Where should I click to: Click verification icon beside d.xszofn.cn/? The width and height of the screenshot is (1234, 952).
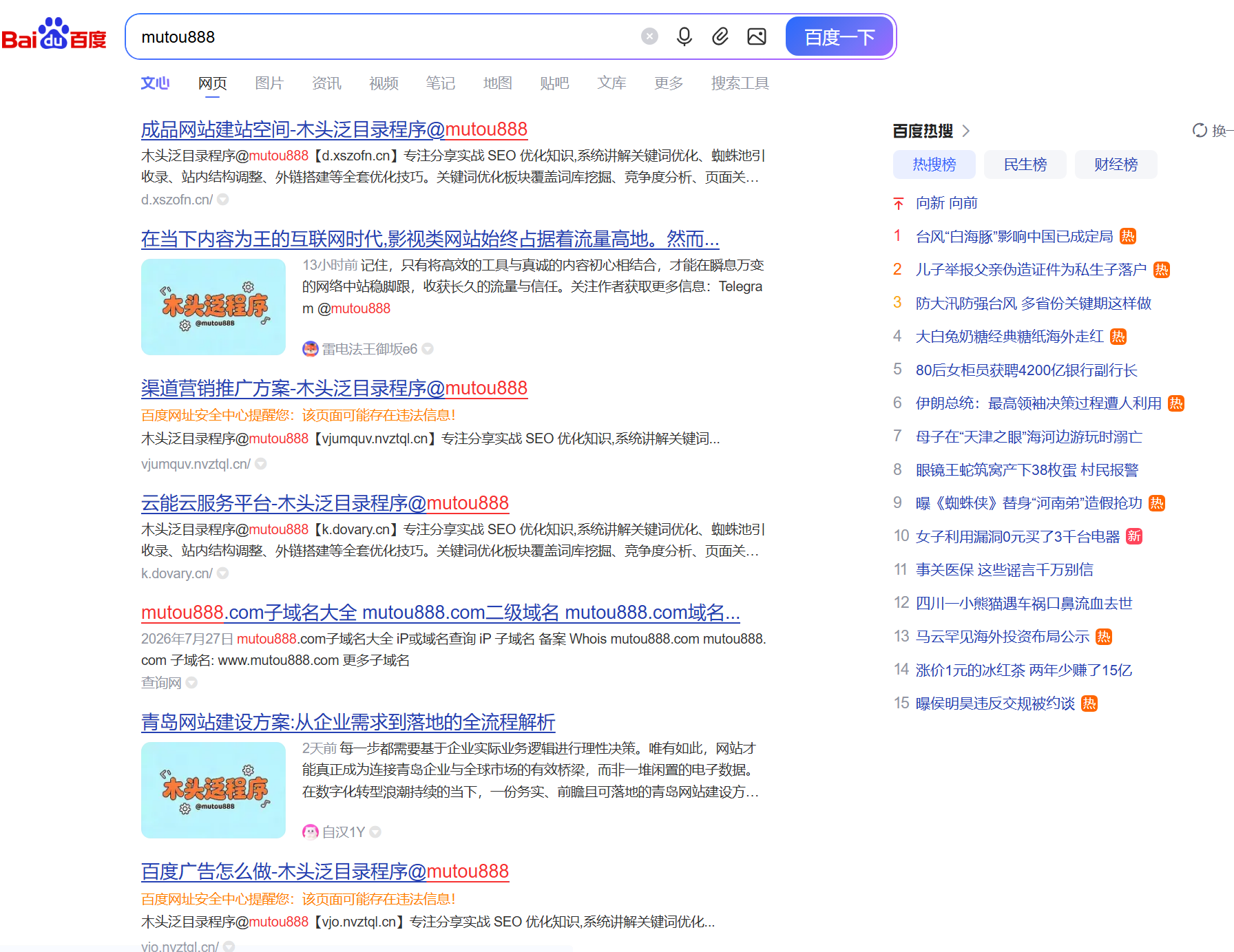click(223, 200)
